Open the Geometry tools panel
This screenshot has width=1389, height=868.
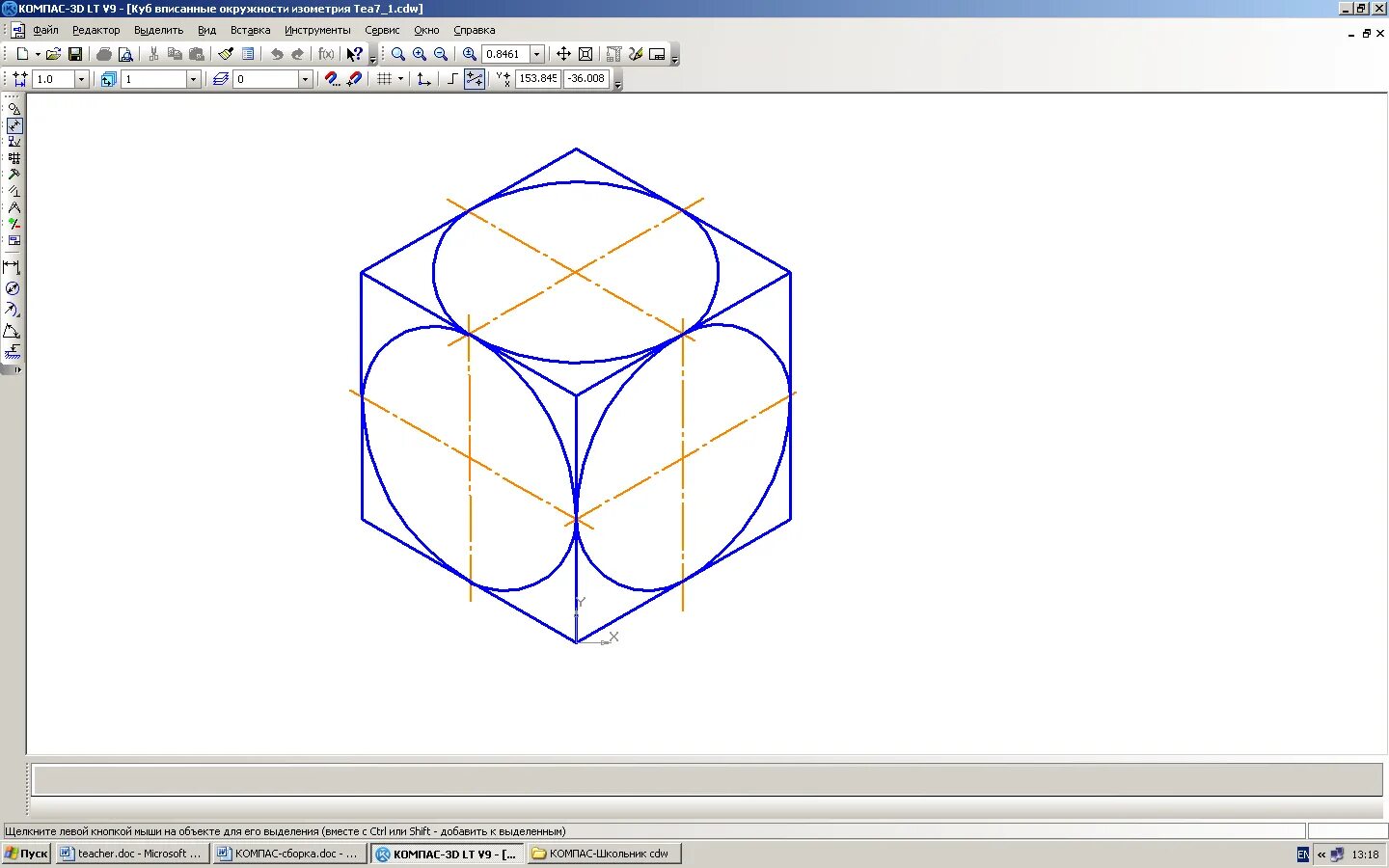tap(14, 109)
